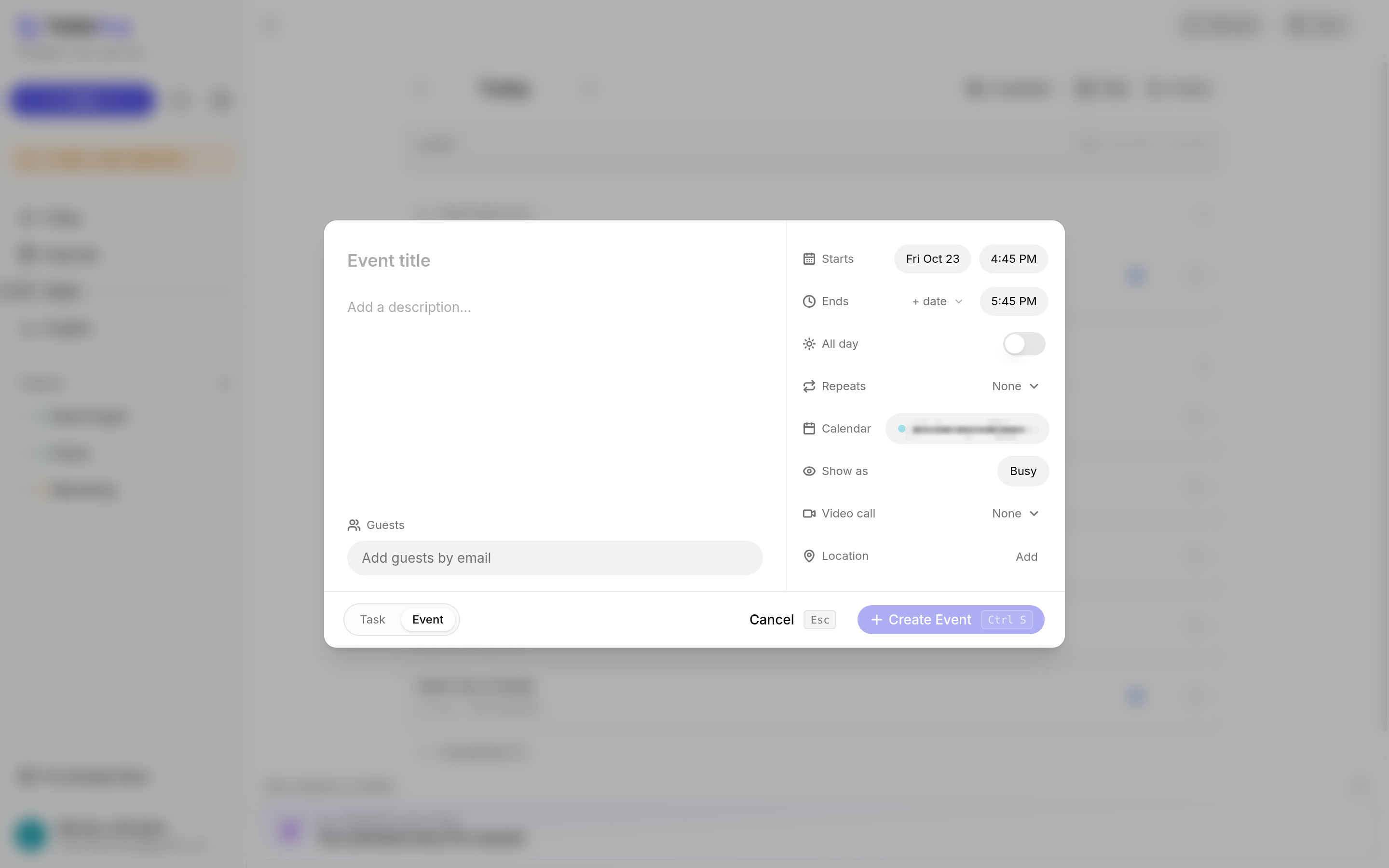
Task: Open the Repeats None dropdown
Action: pos(1015,386)
